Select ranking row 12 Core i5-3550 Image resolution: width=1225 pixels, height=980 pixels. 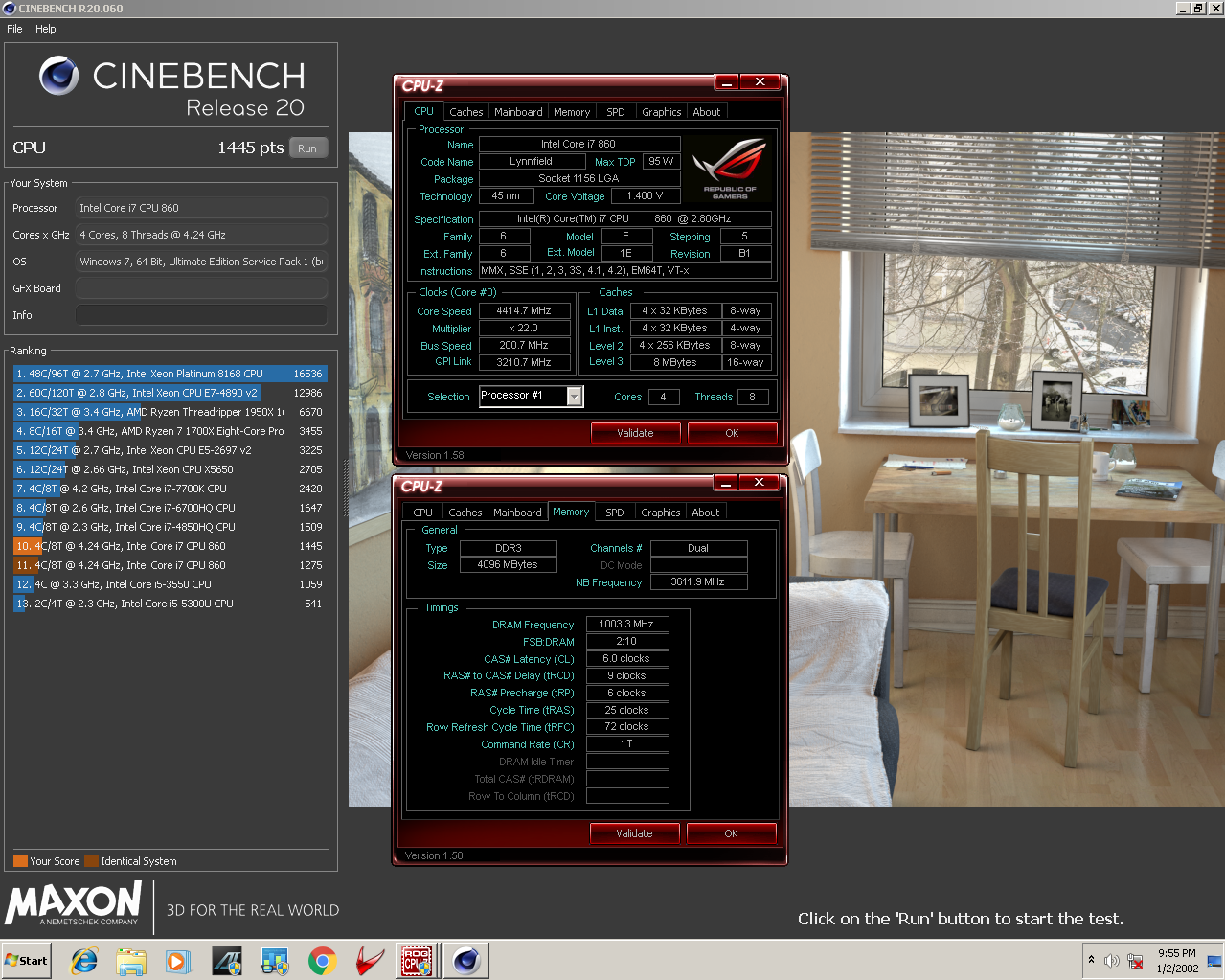point(170,584)
